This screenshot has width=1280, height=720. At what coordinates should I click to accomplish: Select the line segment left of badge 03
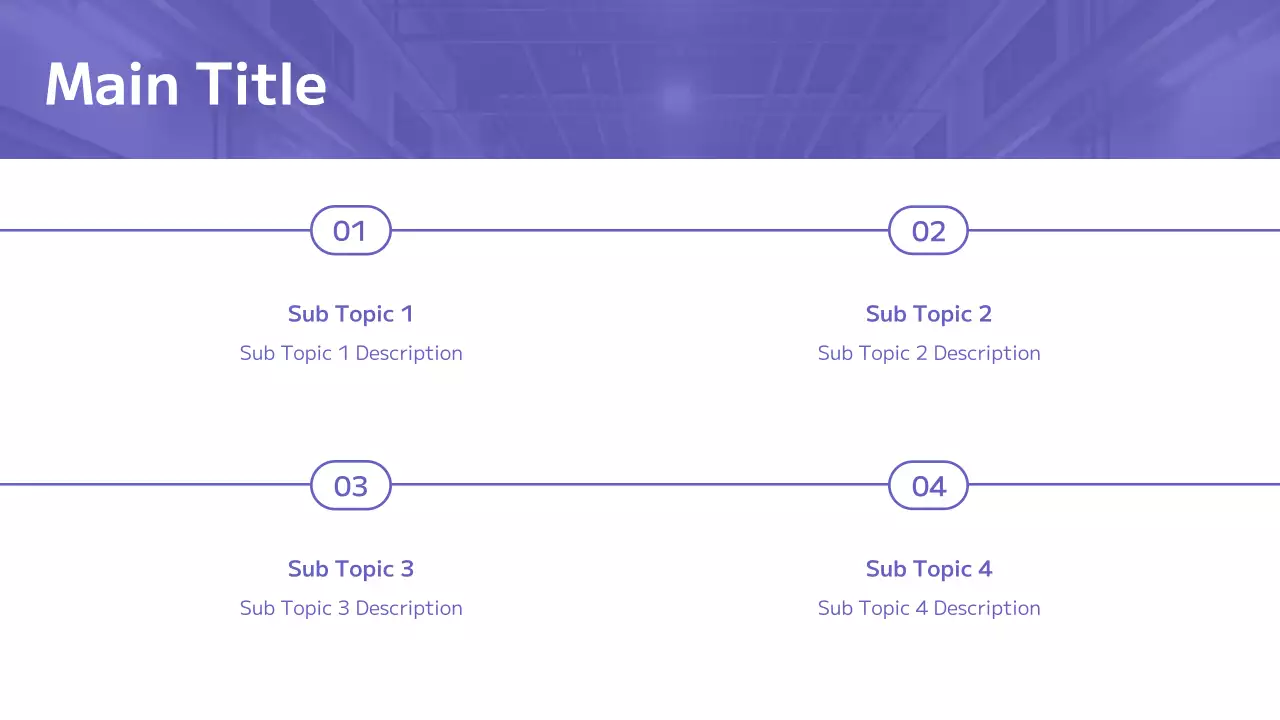(x=155, y=485)
